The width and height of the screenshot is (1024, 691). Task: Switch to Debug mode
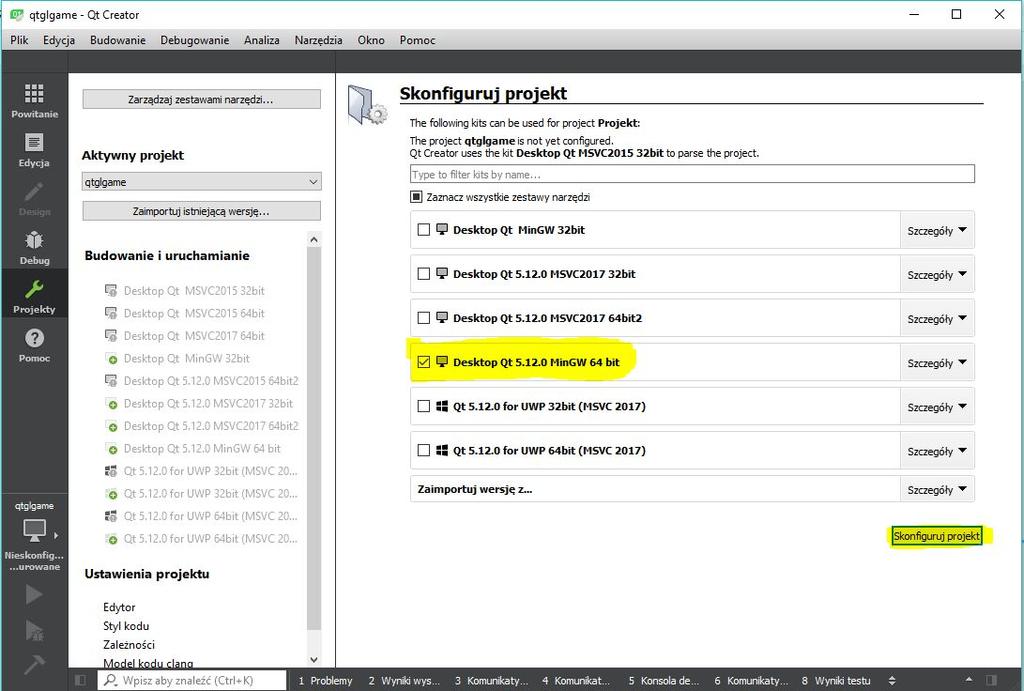click(34, 248)
